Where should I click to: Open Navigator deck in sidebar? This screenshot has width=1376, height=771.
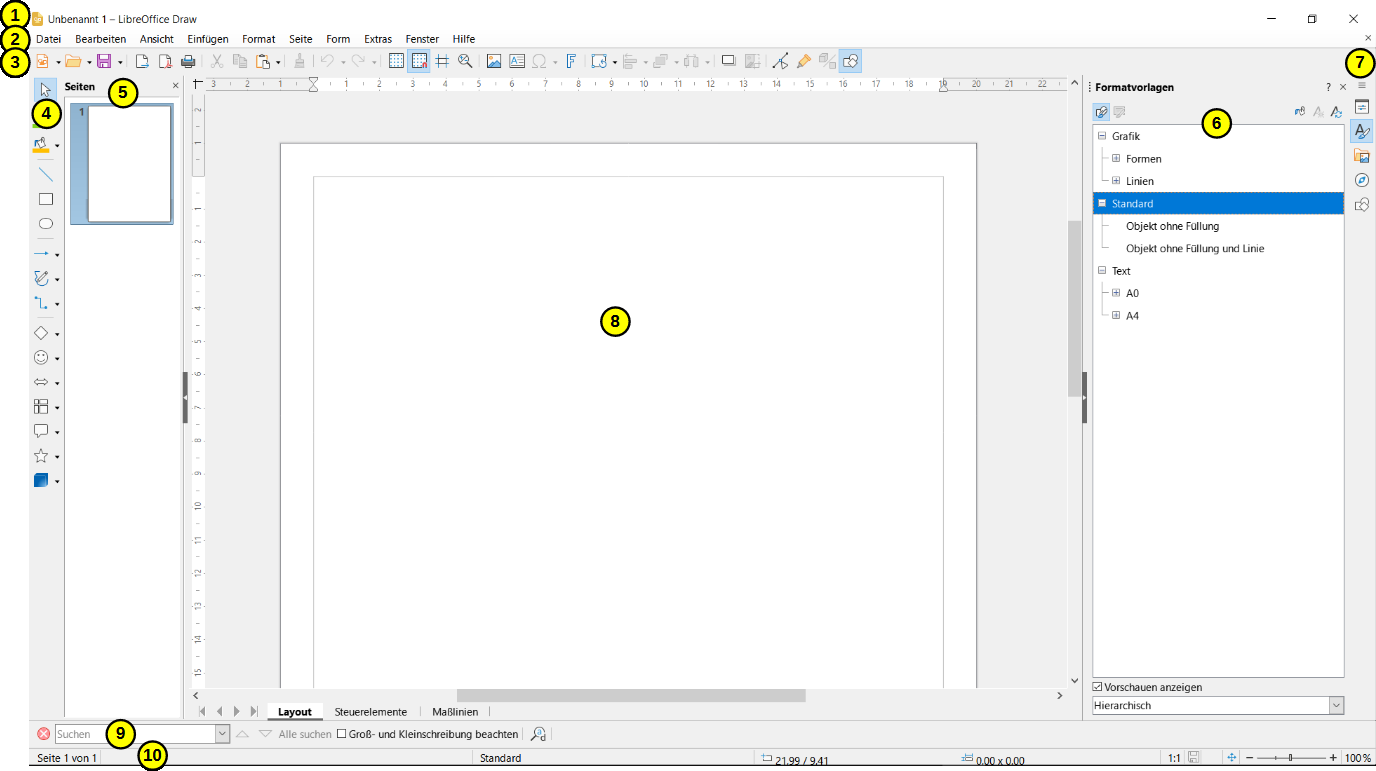tap(1361, 180)
